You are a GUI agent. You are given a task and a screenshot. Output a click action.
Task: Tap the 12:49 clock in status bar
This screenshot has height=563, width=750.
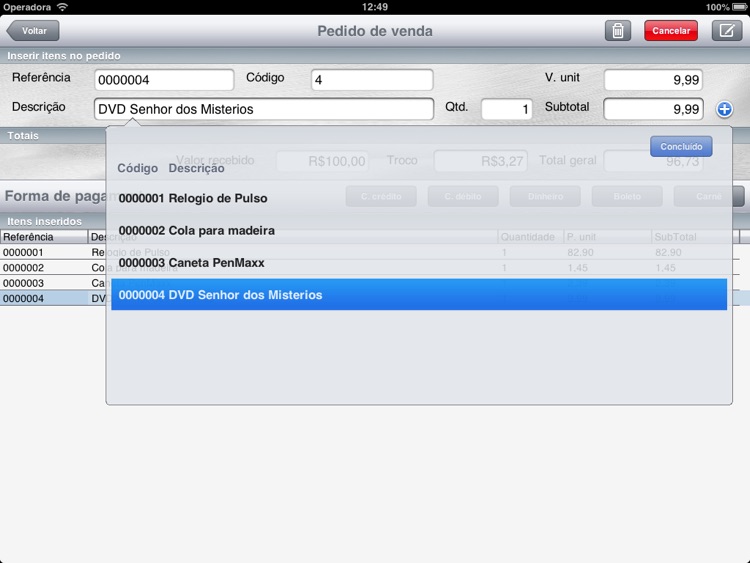click(375, 7)
